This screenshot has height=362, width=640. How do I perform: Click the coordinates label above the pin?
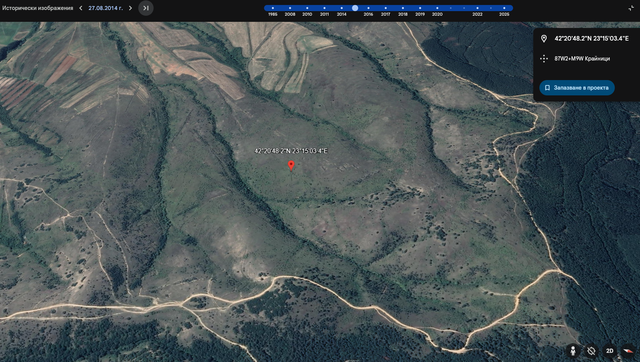[x=291, y=151]
